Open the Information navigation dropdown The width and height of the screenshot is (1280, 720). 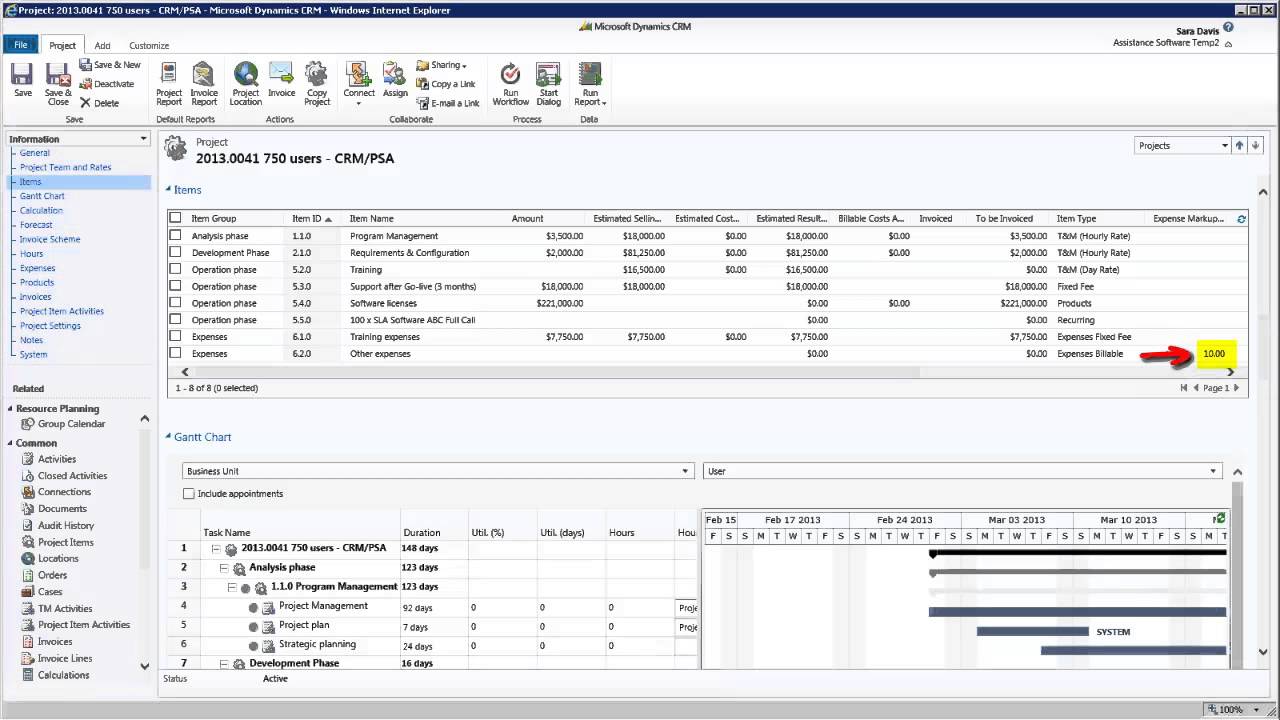click(x=144, y=139)
